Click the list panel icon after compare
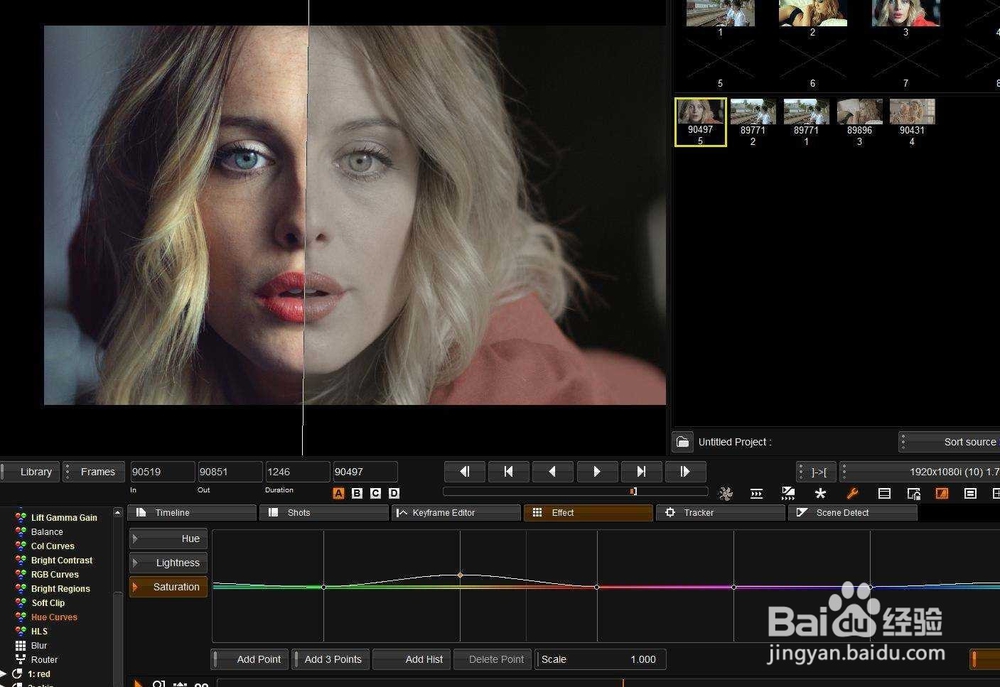The image size is (1000, 687). pos(970,493)
